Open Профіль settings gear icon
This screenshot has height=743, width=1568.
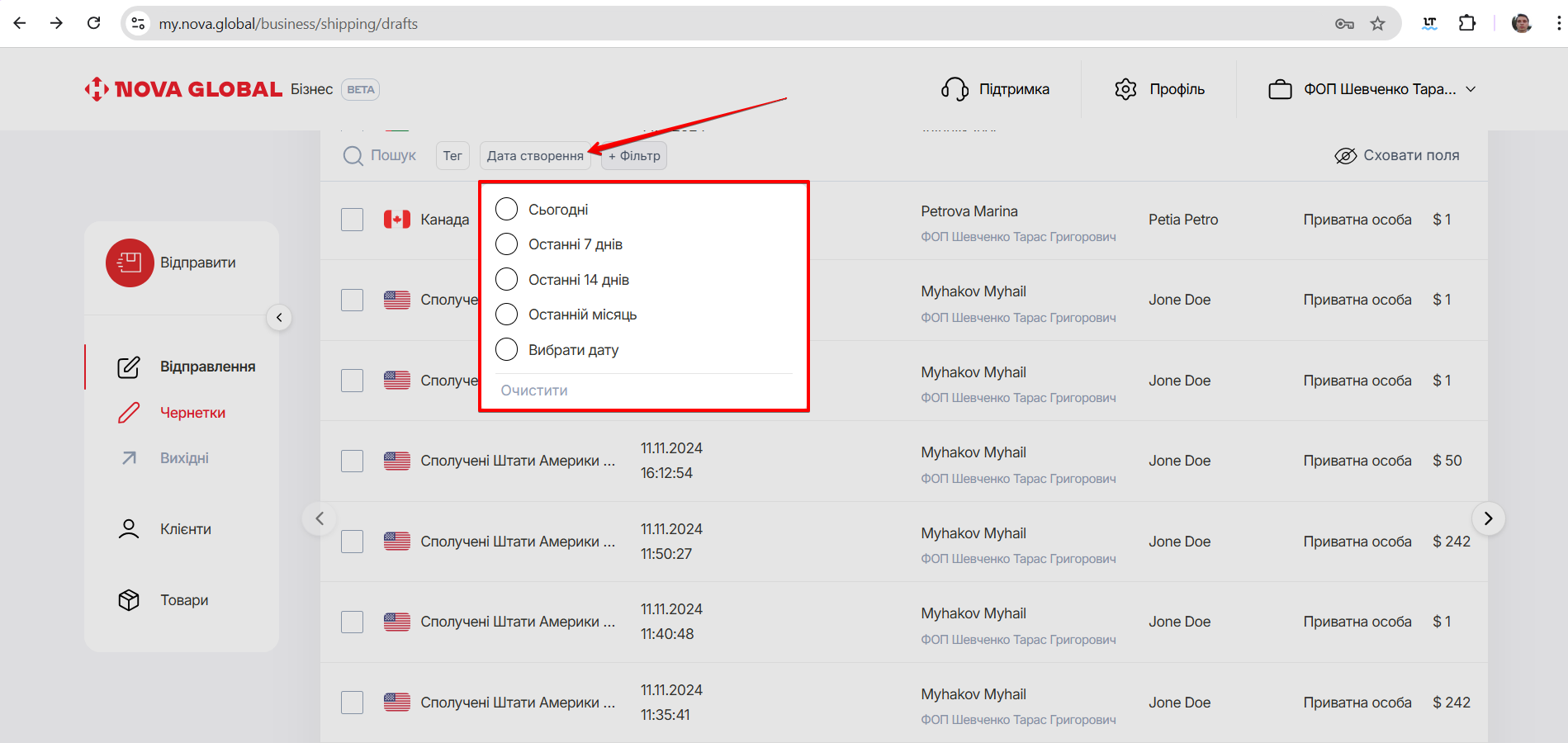point(1125,89)
